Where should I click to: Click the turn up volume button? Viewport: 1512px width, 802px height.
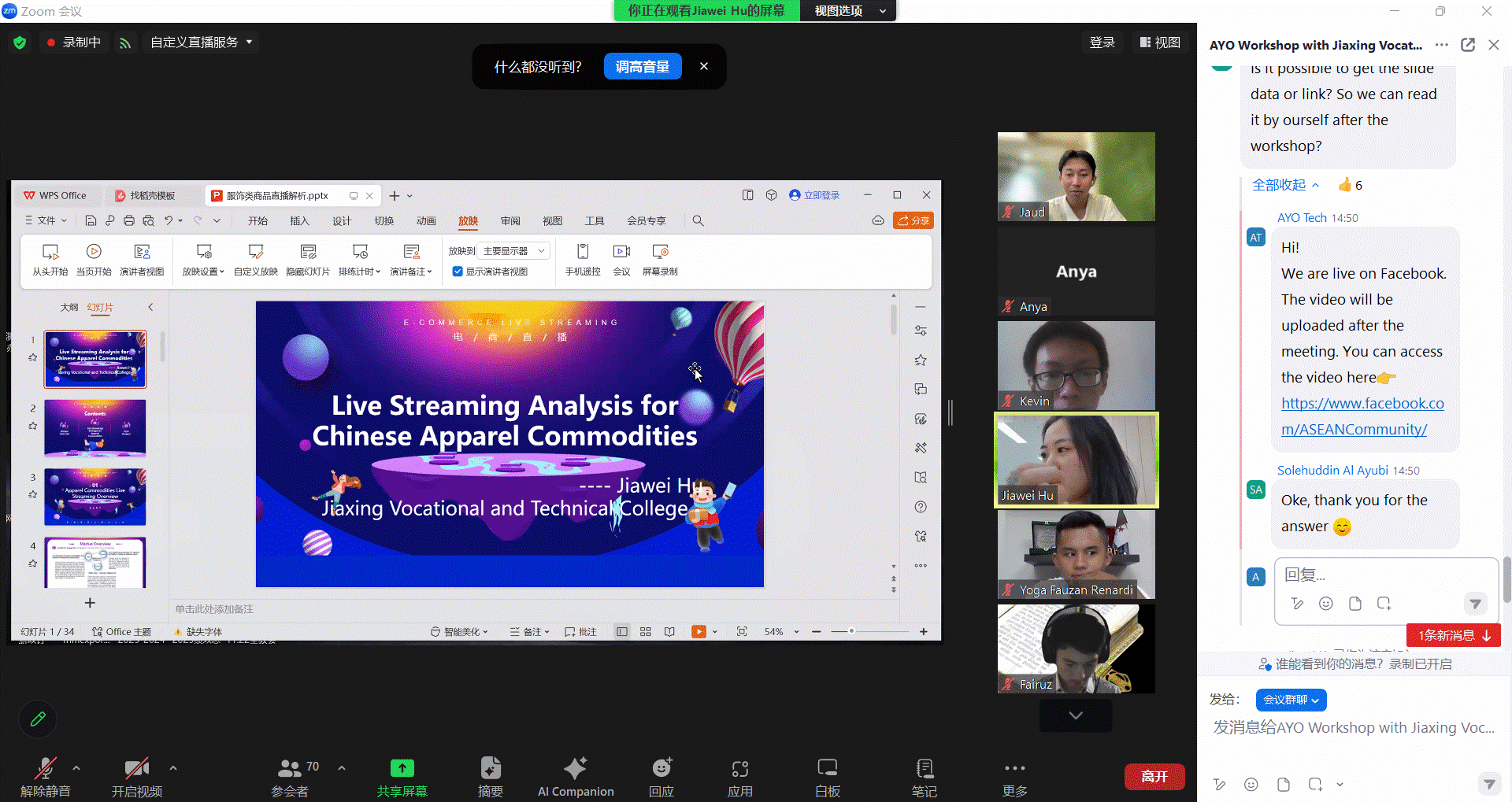pyautogui.click(x=642, y=67)
